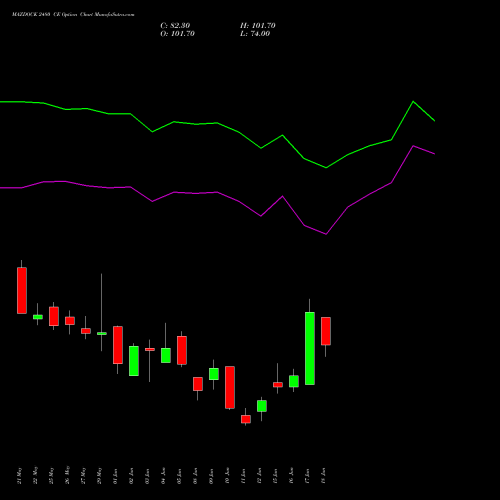Click the 29 May date label

[100, 476]
